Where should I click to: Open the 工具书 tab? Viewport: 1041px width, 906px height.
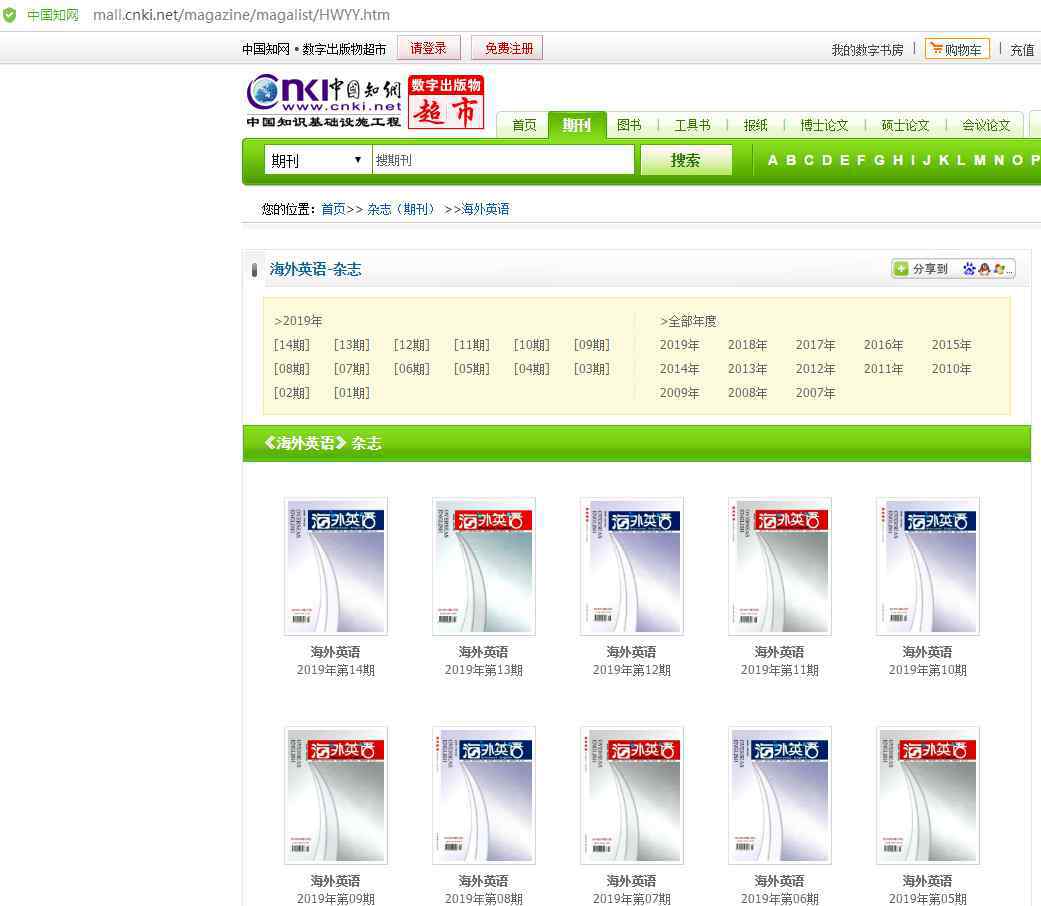coord(692,125)
